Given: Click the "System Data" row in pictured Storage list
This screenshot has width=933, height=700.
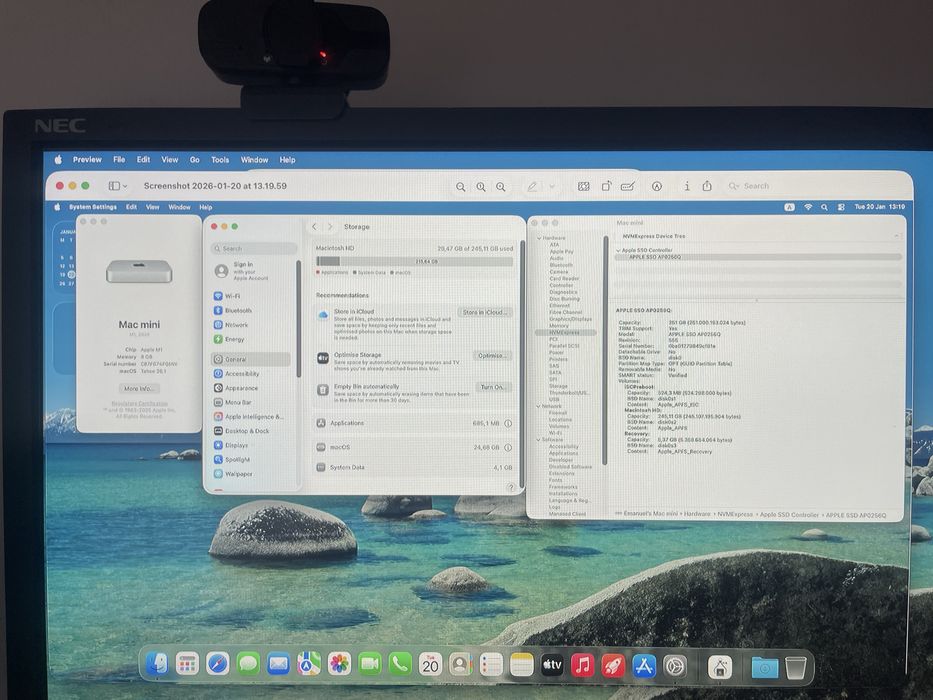Looking at the screenshot, I should click(414, 467).
